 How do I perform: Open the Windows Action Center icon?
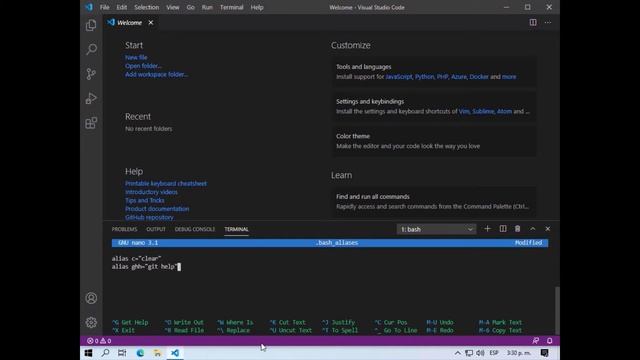pyautogui.click(x=544, y=353)
